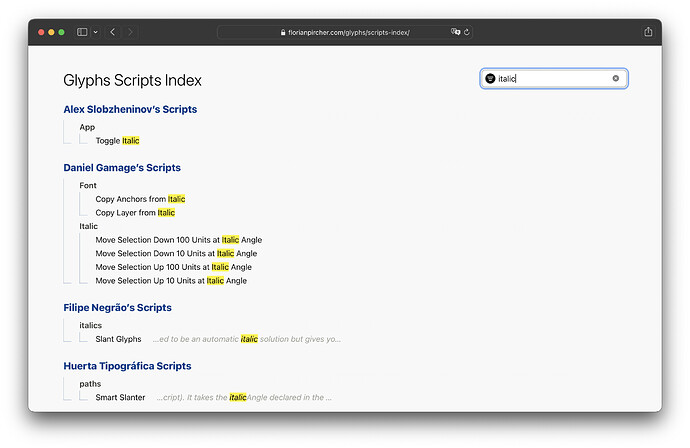Click the filter icon in search field
Viewport: 690px width, 448px height.
click(490, 78)
